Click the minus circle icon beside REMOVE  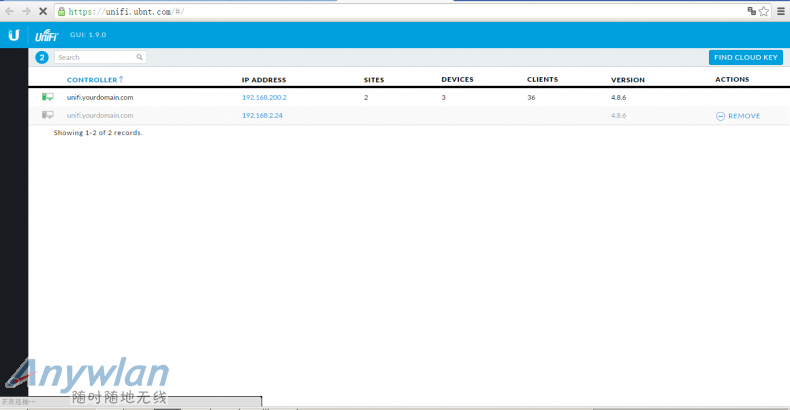tap(720, 116)
